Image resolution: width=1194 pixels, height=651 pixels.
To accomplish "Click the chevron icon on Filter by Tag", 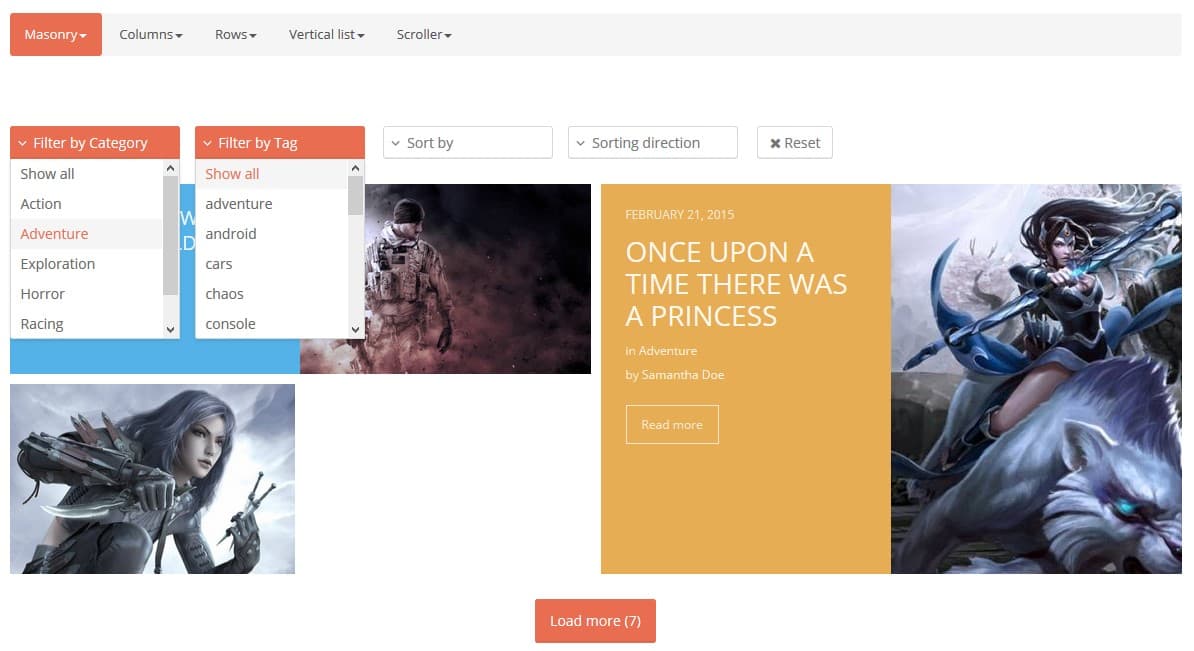I will pos(208,143).
